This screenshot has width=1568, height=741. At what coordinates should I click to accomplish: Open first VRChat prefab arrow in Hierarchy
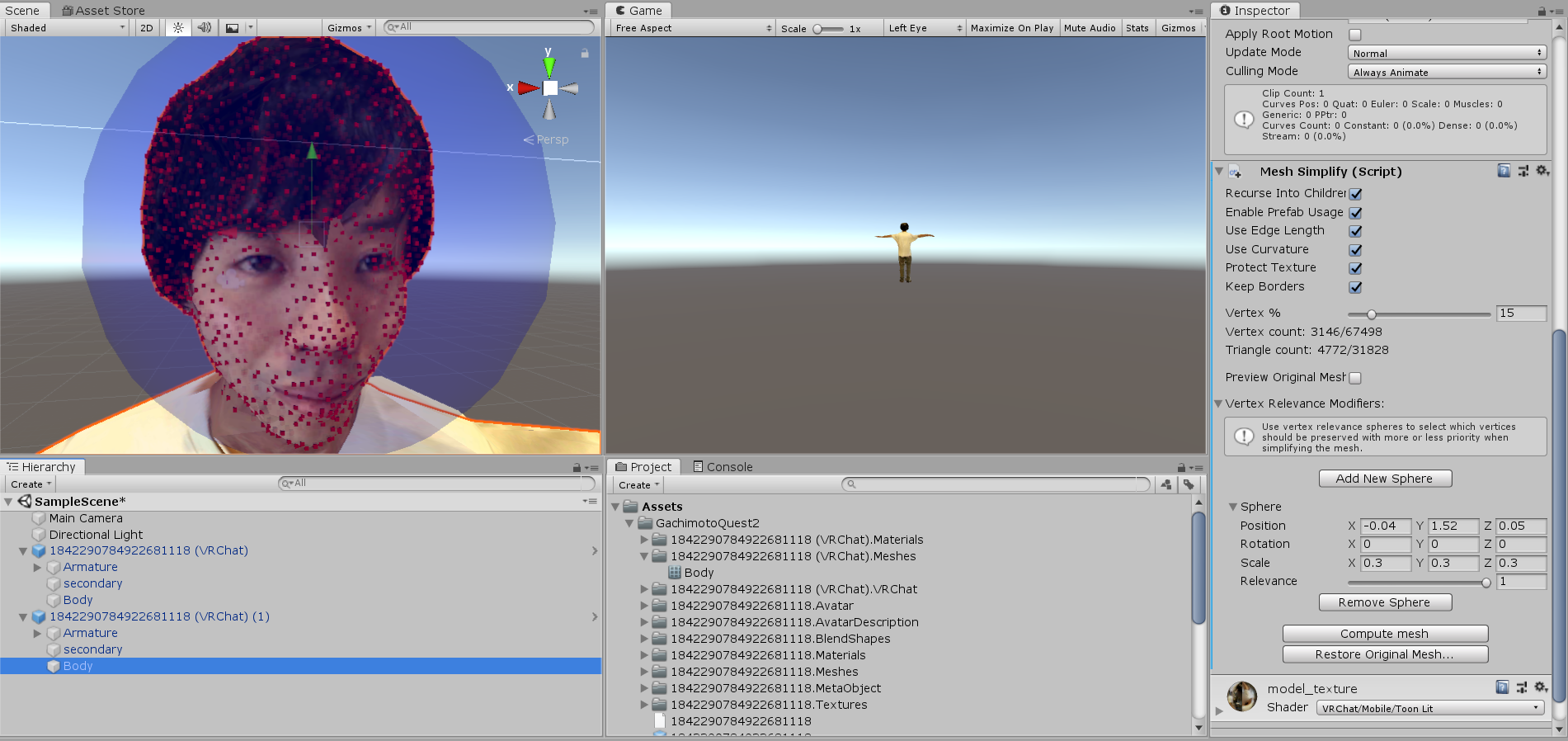pyautogui.click(x=595, y=550)
